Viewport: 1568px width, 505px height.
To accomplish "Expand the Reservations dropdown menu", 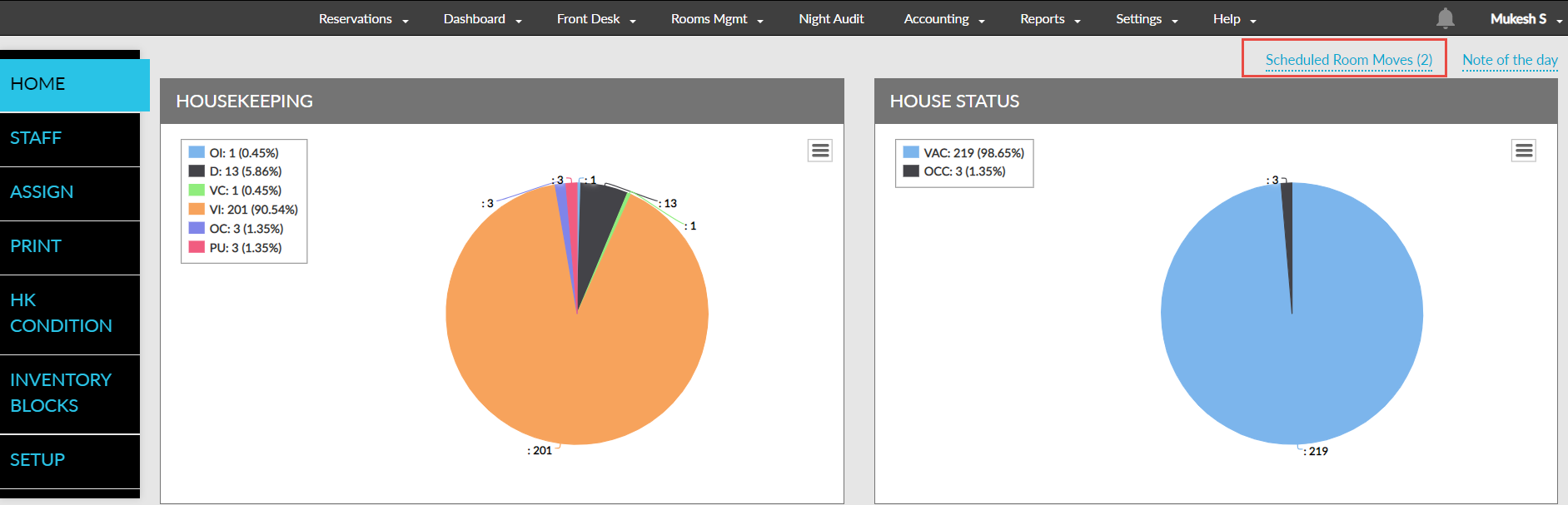I will click(363, 19).
